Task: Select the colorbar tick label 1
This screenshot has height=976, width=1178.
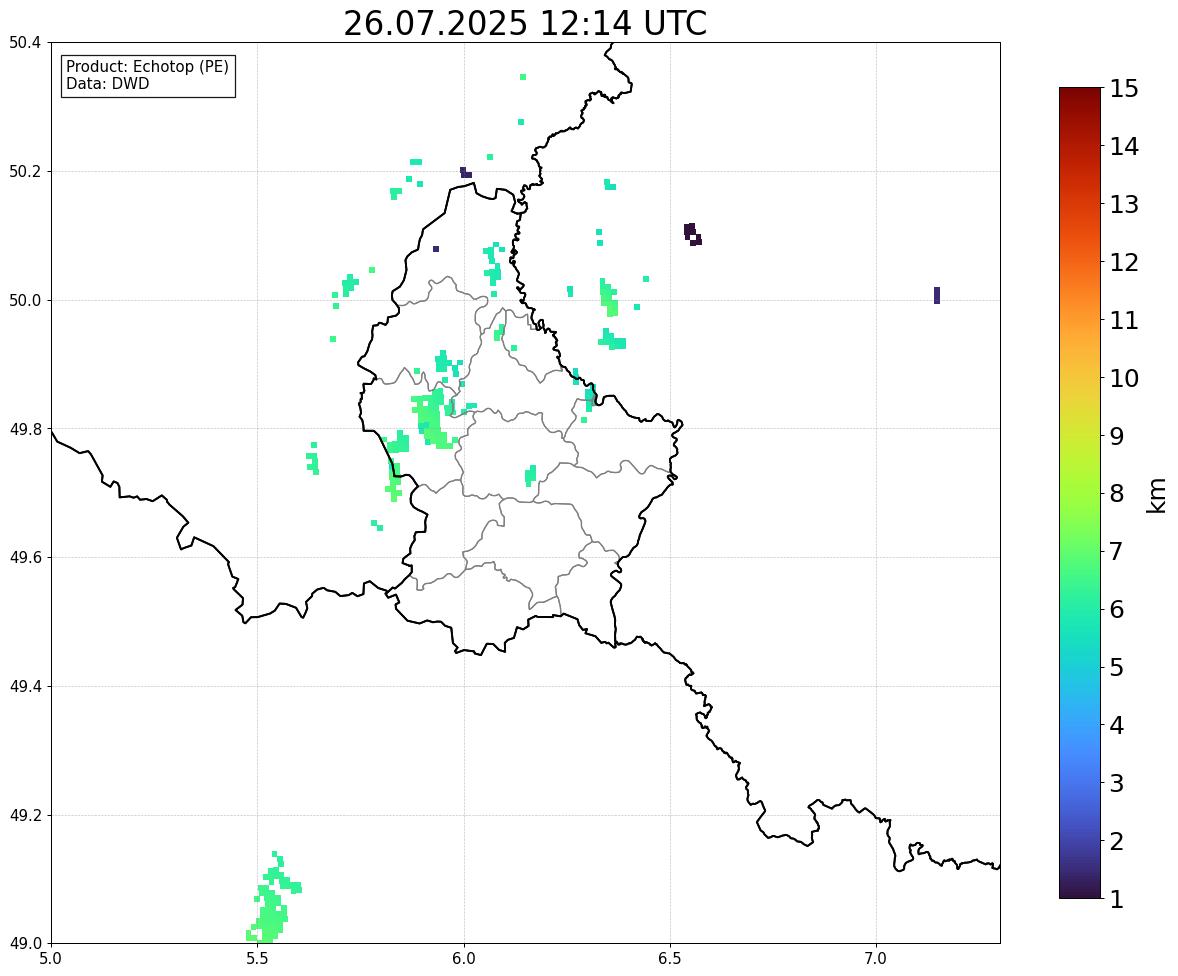Action: 1117,899
